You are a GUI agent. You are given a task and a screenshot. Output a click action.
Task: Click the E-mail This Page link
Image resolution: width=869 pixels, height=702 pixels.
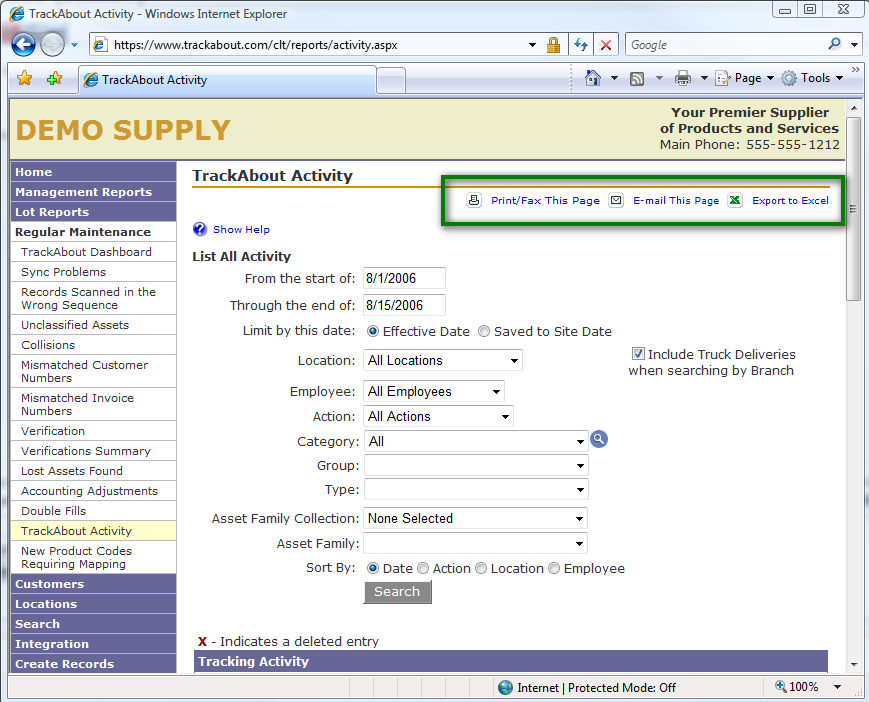[676, 201]
